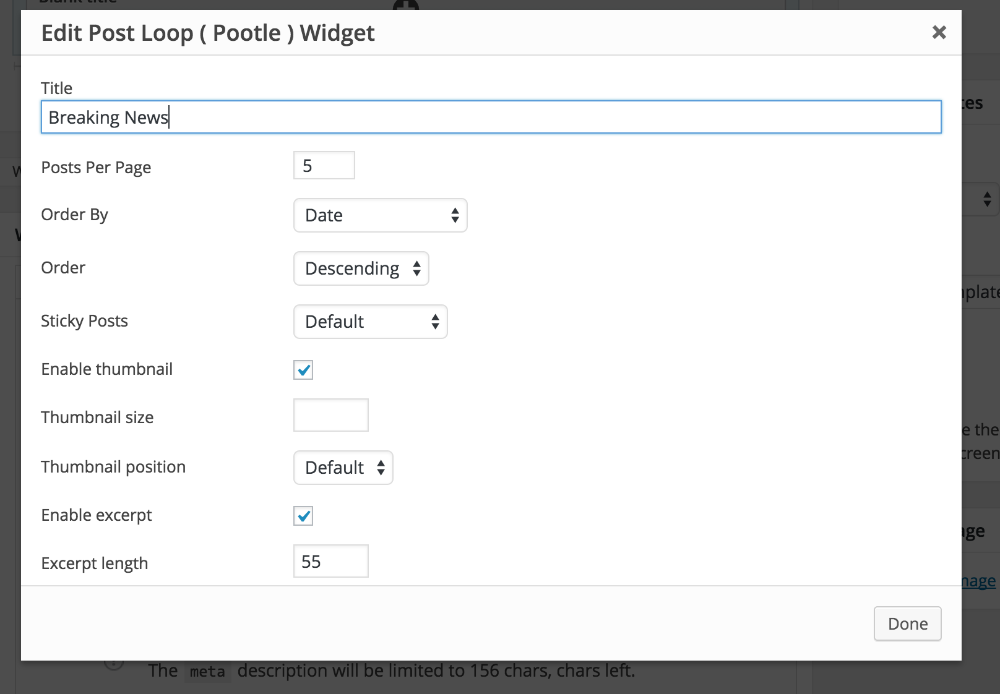The image size is (1000, 694).
Task: Select the Excerpt length input field
Action: point(331,561)
